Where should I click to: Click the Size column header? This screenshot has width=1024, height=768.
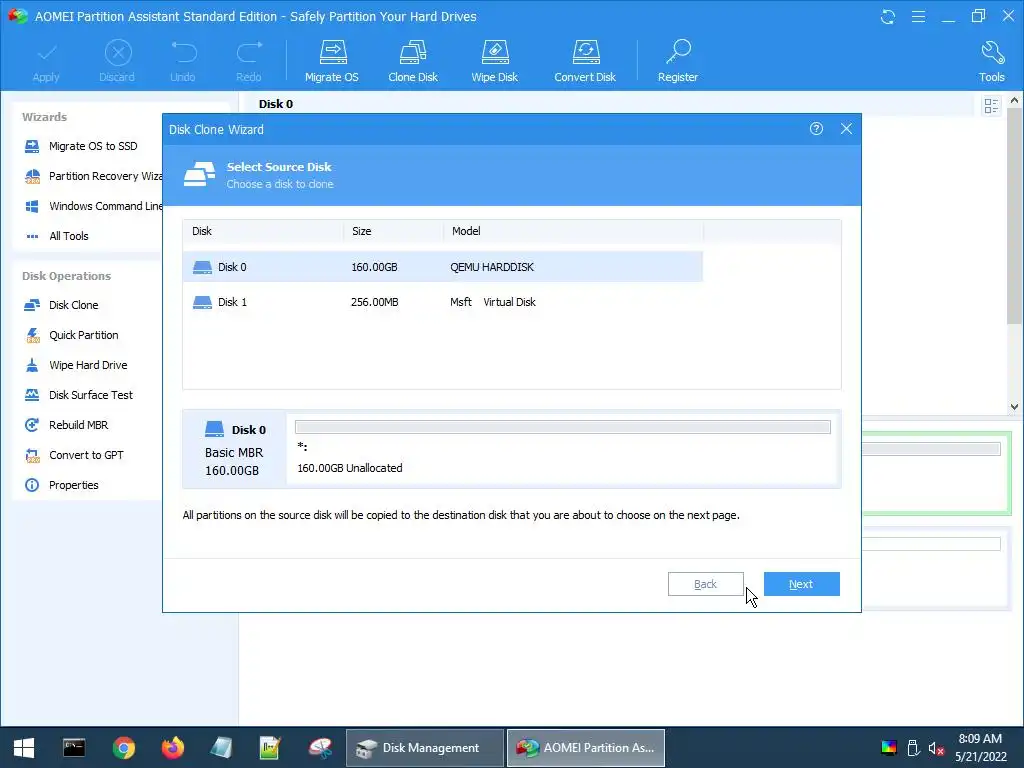coord(394,231)
